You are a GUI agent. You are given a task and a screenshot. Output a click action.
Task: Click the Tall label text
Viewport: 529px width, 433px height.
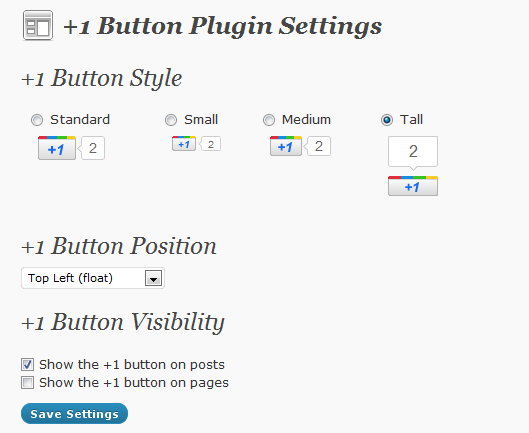pyautogui.click(x=411, y=119)
